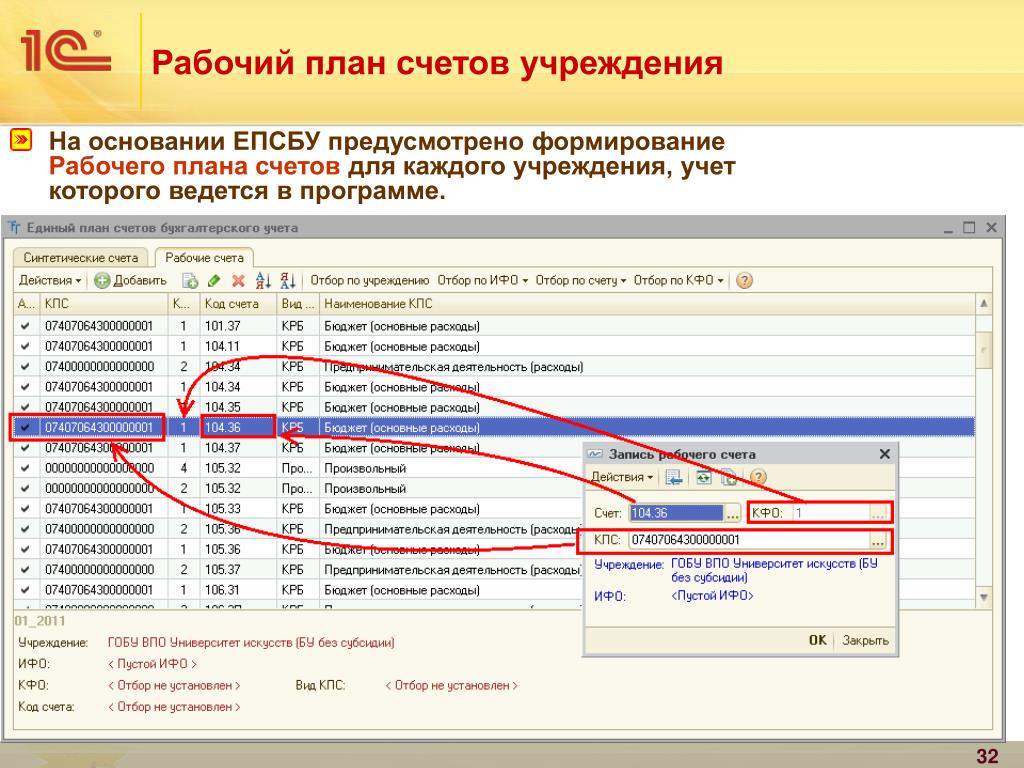Image resolution: width=1024 pixels, height=768 pixels.
Task: Click the Наименование КПС column header
Action: 647,304
